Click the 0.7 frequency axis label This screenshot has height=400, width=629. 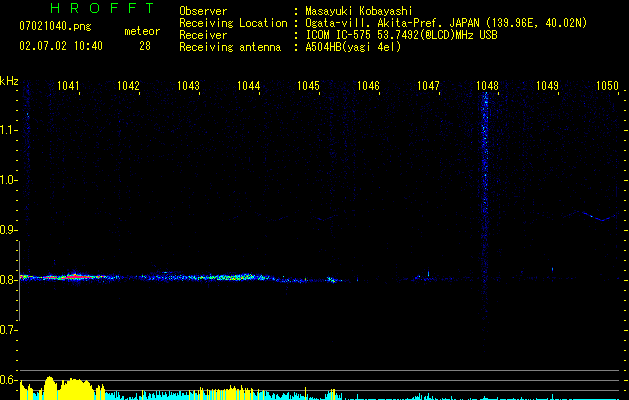[7, 330]
